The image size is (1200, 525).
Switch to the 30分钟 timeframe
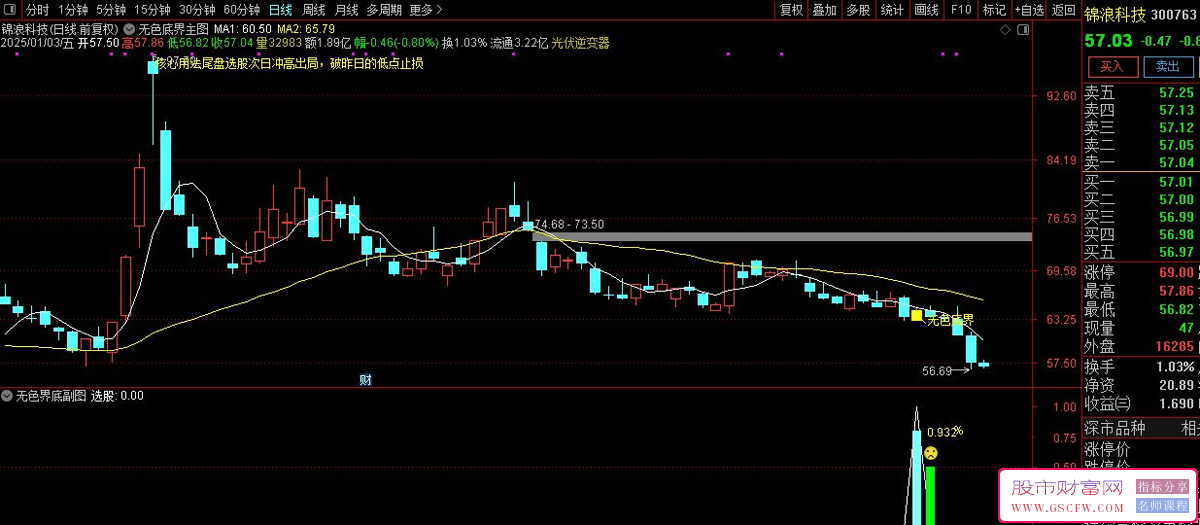tap(197, 10)
